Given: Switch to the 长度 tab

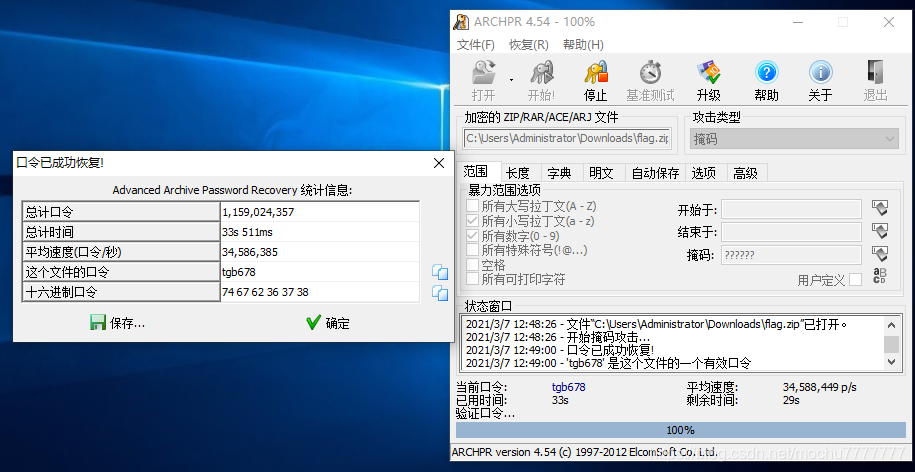Looking at the screenshot, I should [x=518, y=173].
